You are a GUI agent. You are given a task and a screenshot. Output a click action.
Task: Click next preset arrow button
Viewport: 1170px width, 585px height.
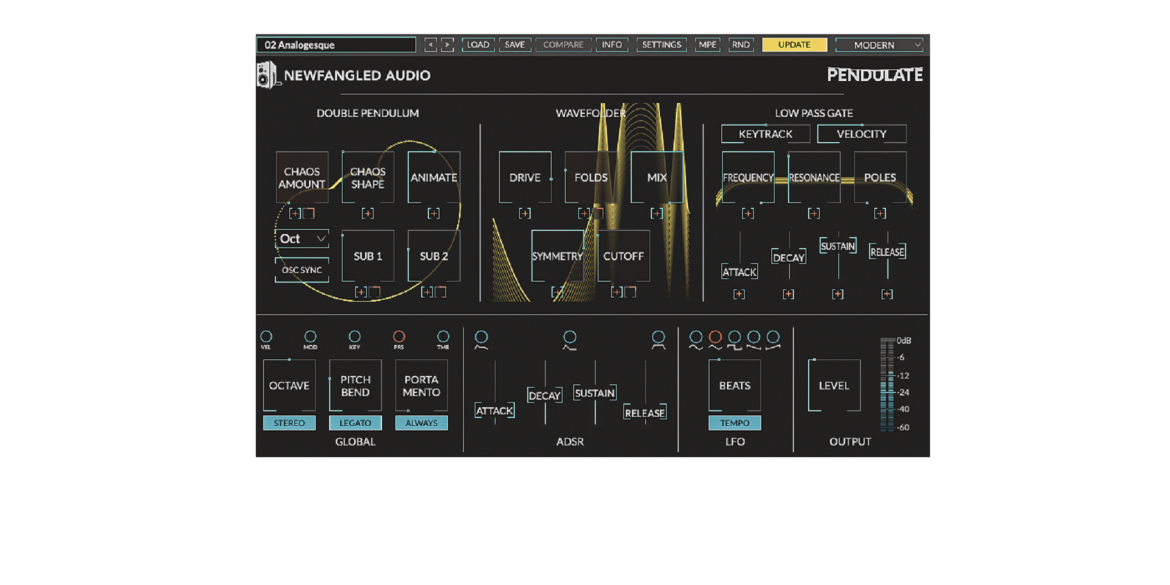[447, 45]
